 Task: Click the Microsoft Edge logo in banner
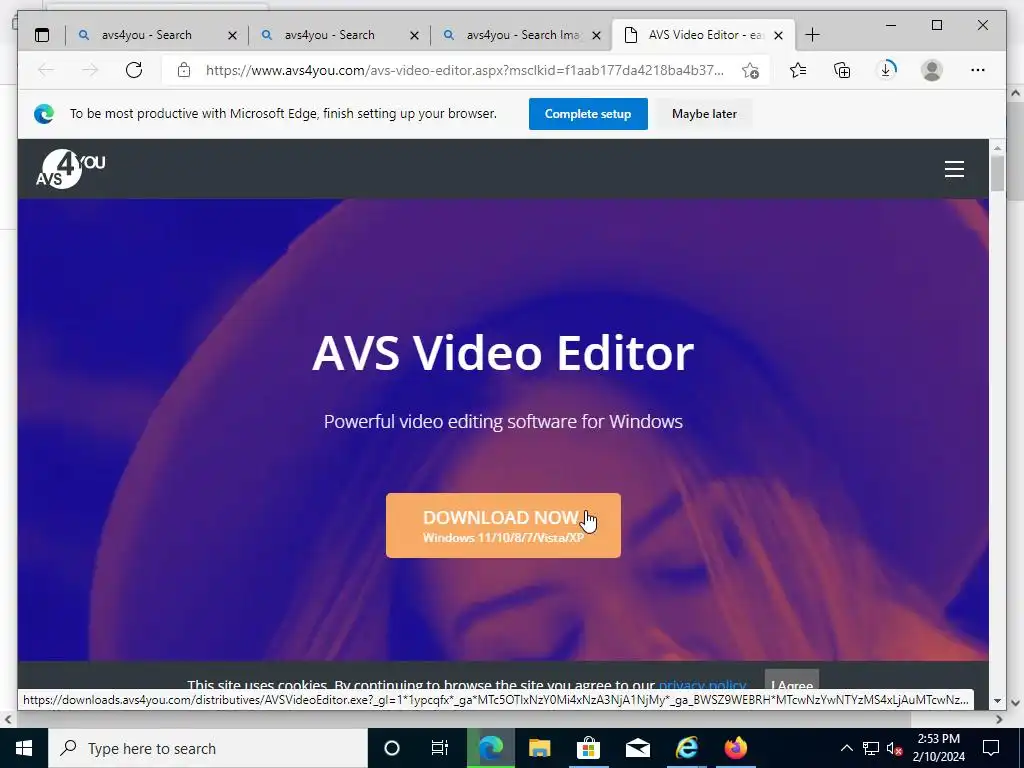pos(44,114)
